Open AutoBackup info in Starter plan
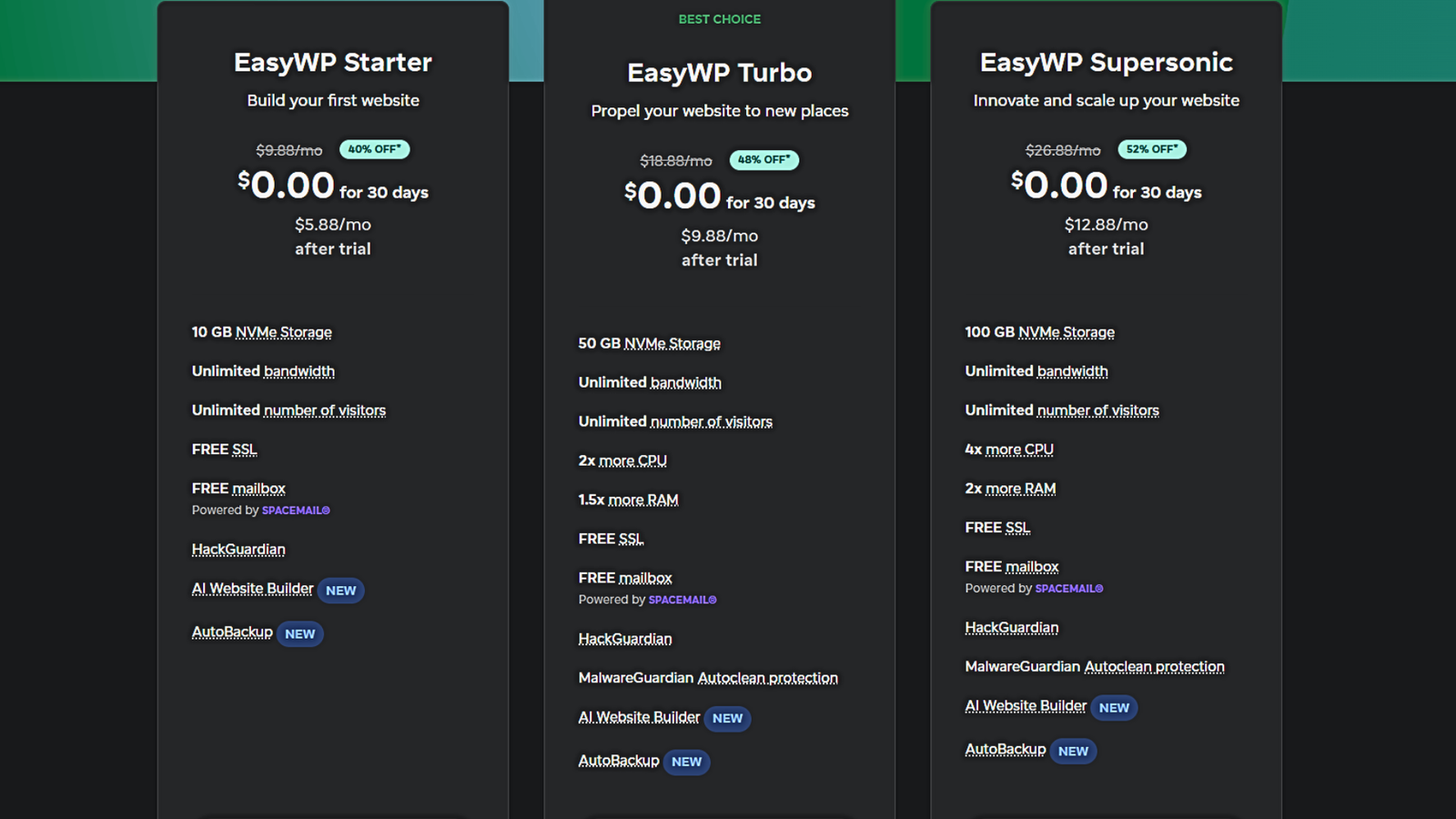The height and width of the screenshot is (819, 1456). click(x=232, y=632)
